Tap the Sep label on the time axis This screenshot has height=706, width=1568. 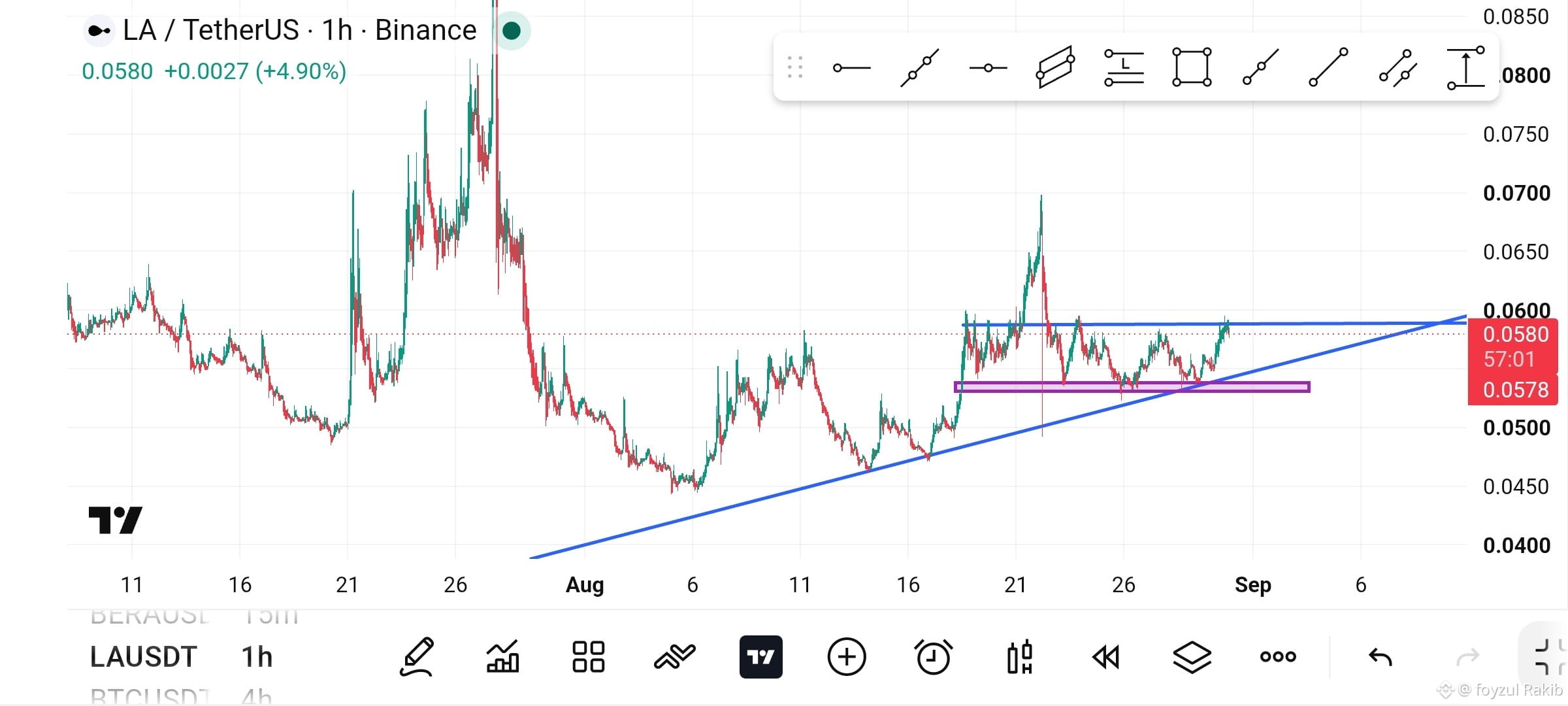pyautogui.click(x=1252, y=584)
